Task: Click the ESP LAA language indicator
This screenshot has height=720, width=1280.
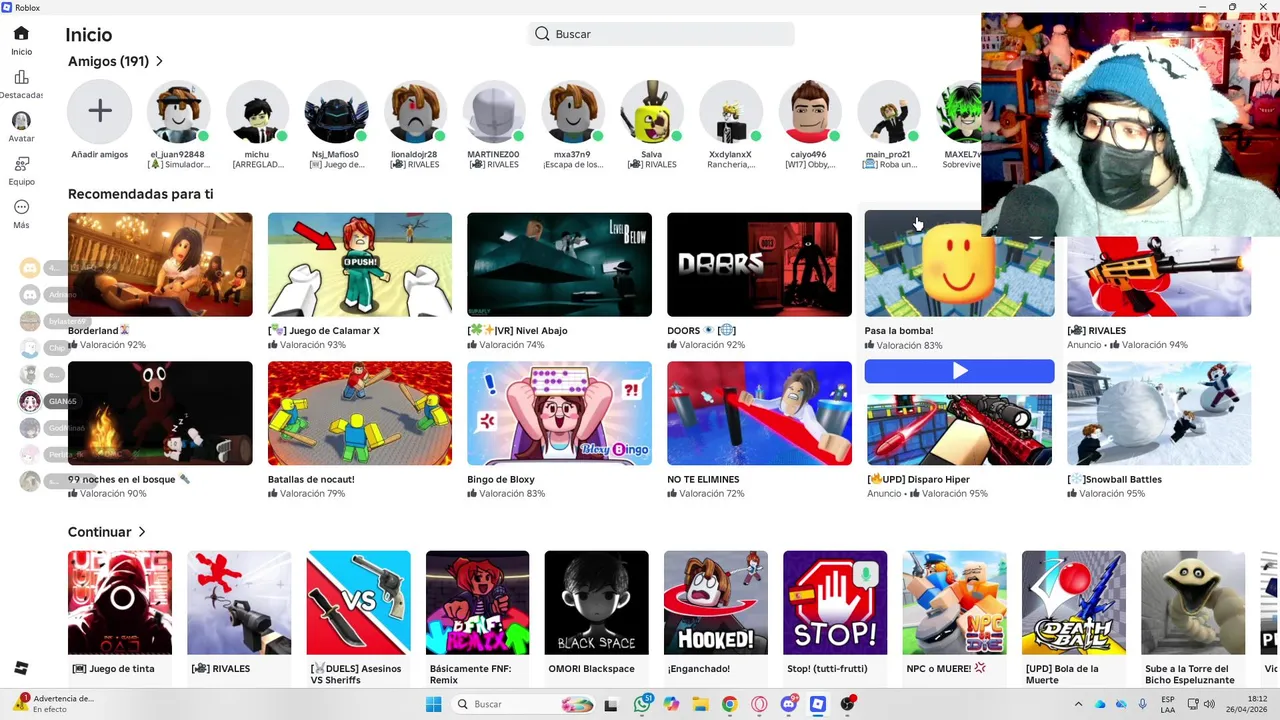Action: (1168, 704)
